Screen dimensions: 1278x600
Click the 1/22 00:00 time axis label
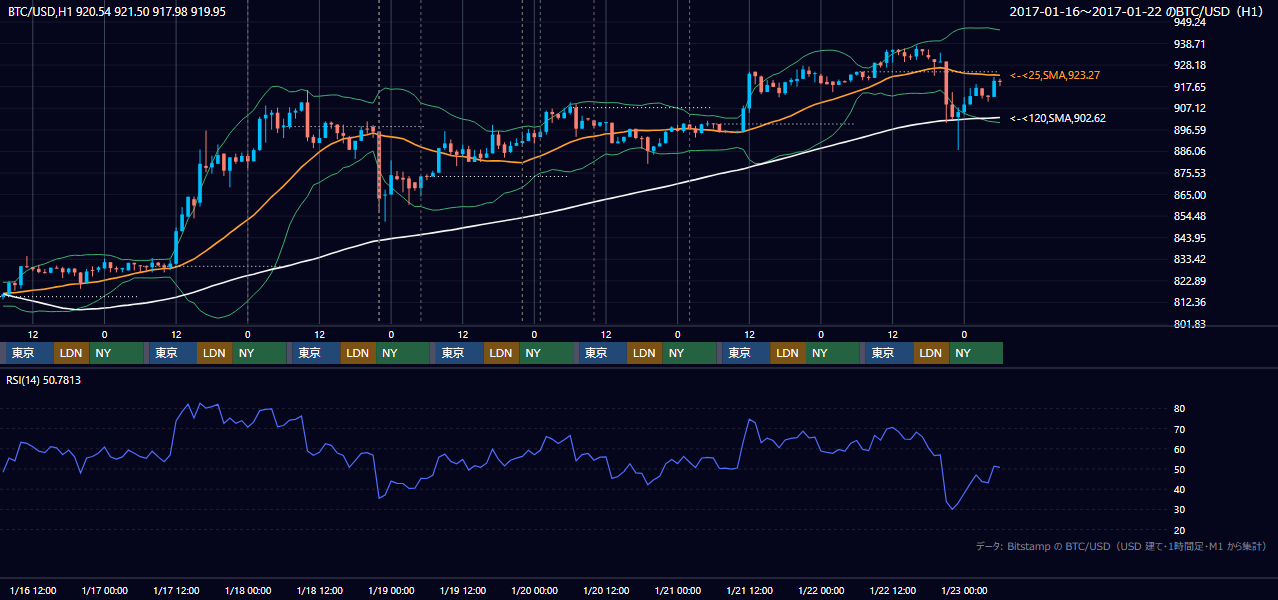821,590
